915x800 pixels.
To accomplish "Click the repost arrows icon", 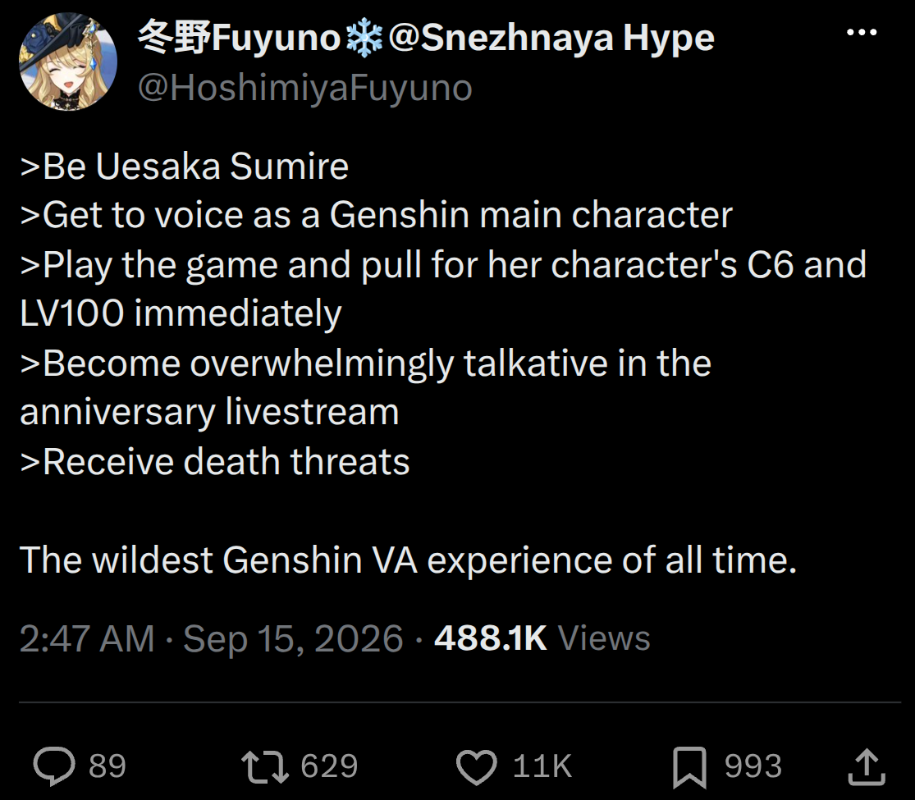I will [x=265, y=766].
